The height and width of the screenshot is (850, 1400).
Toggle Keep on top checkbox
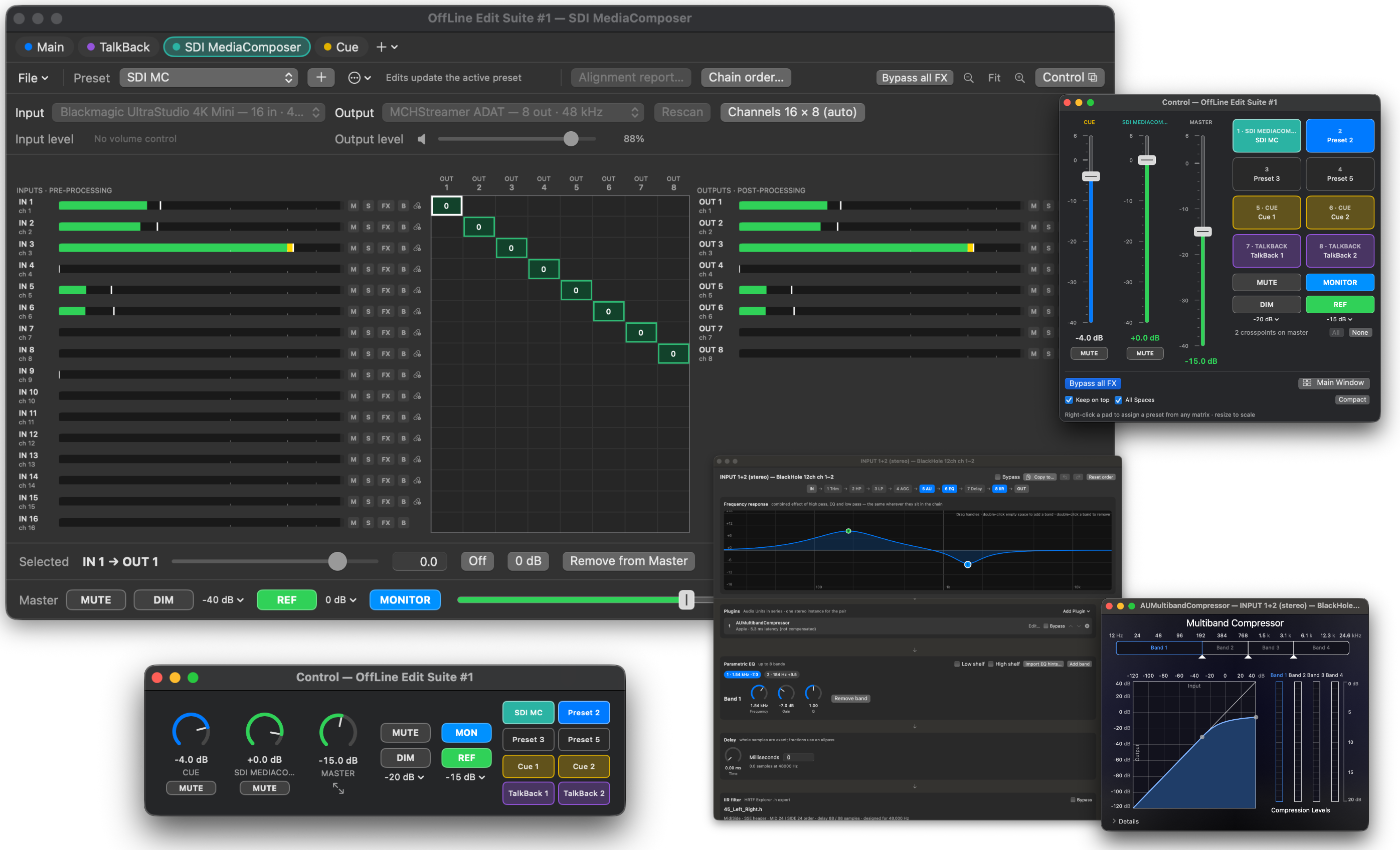[x=1069, y=400]
